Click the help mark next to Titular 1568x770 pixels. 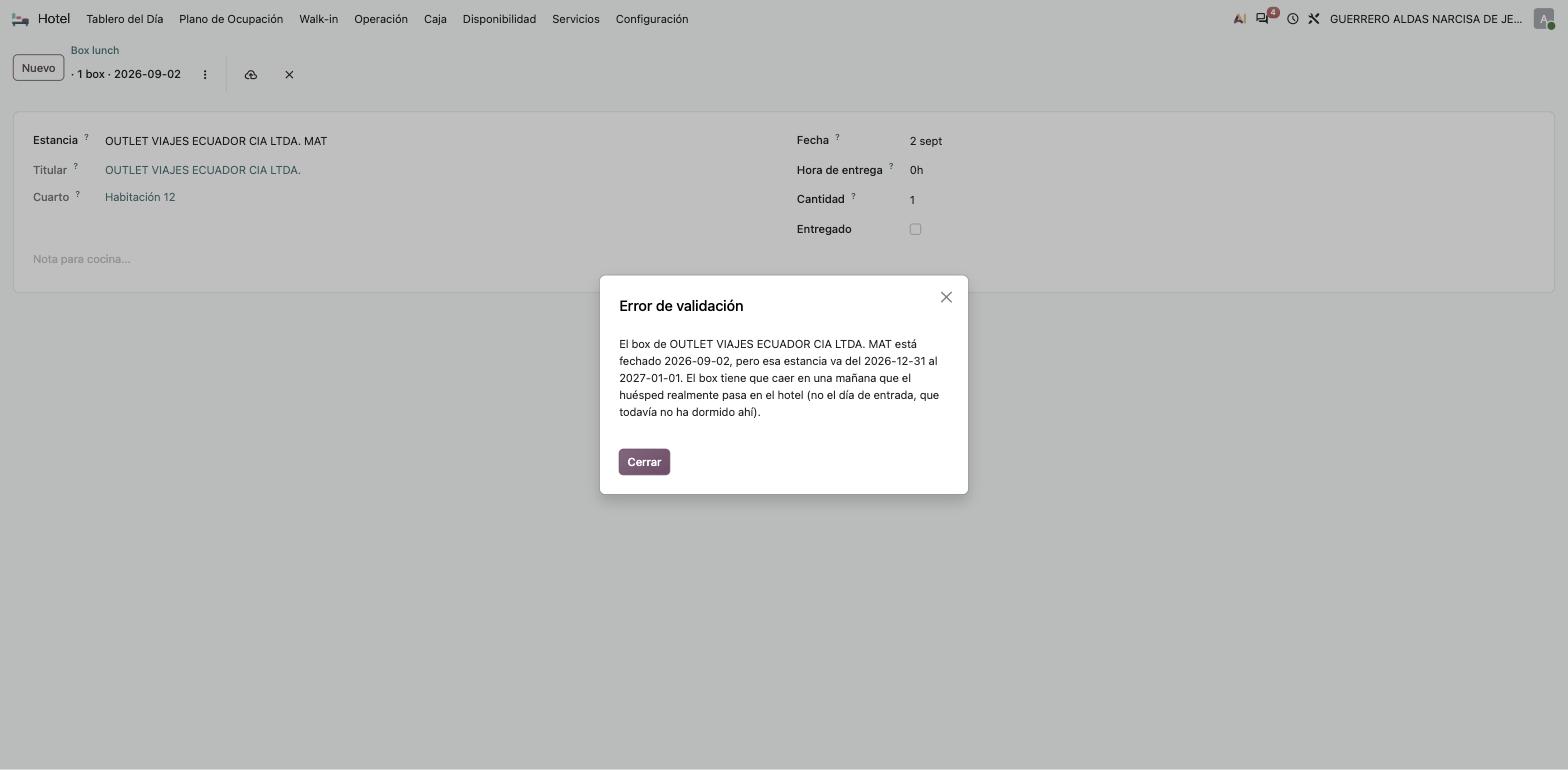point(75,166)
